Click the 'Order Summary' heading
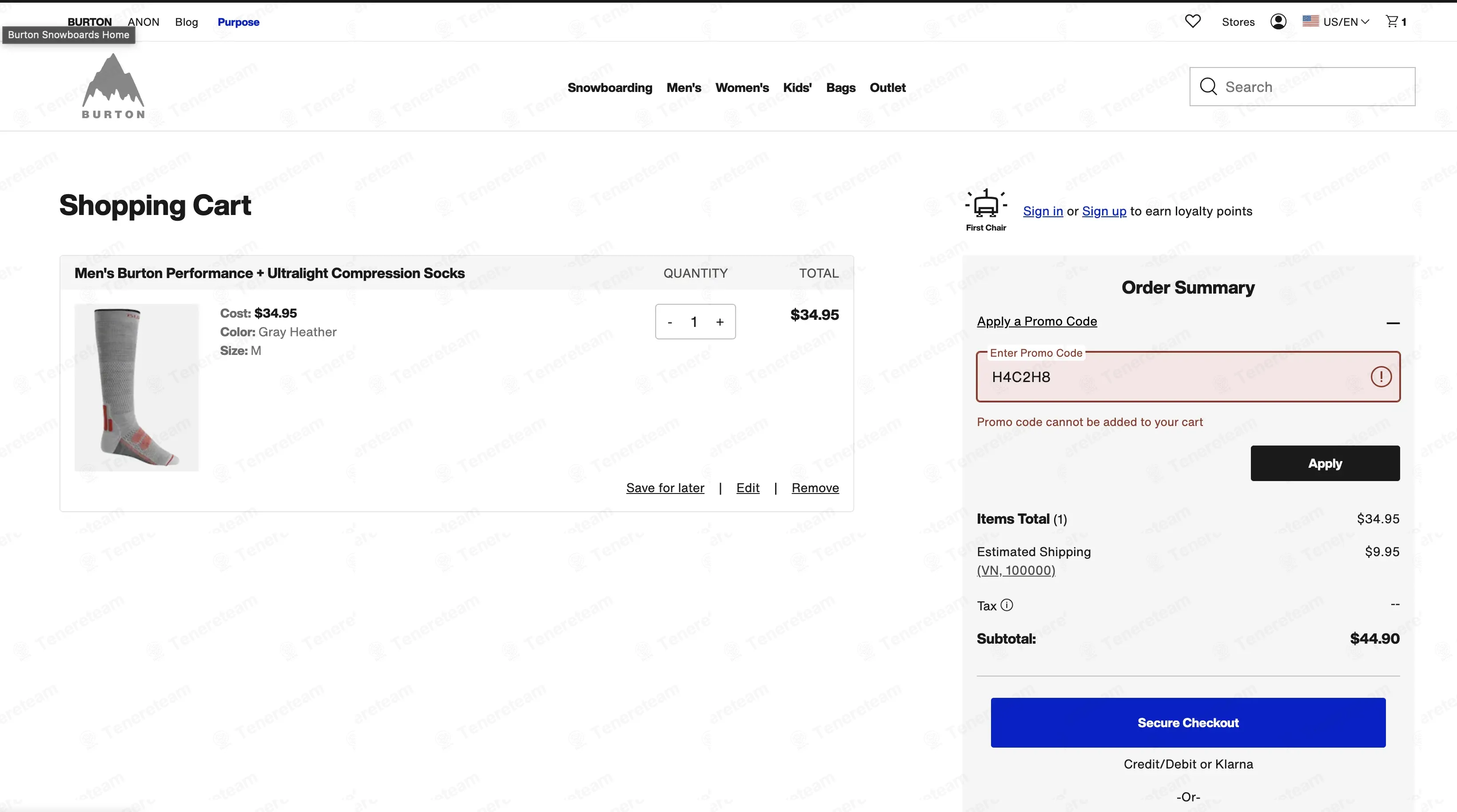This screenshot has width=1457, height=812. click(1188, 287)
